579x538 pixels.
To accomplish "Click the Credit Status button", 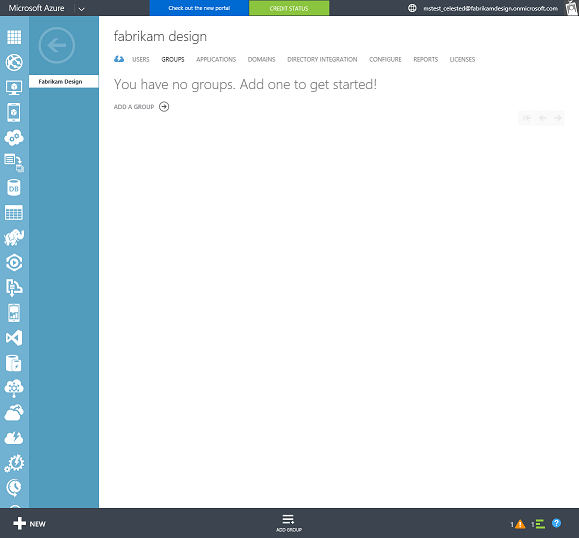I will [289, 8].
